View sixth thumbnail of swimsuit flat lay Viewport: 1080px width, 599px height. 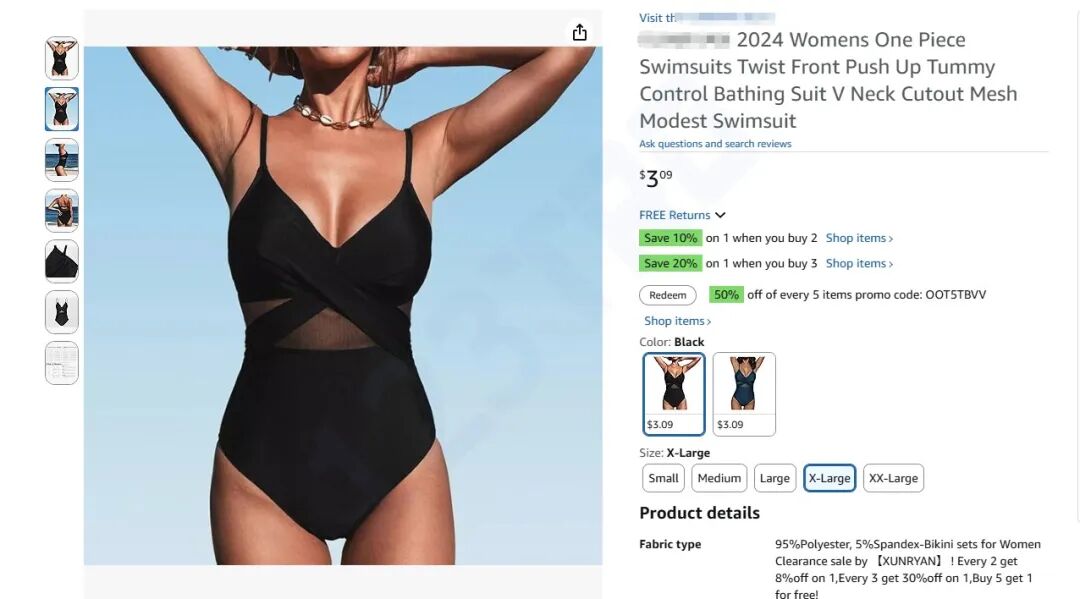(x=62, y=313)
